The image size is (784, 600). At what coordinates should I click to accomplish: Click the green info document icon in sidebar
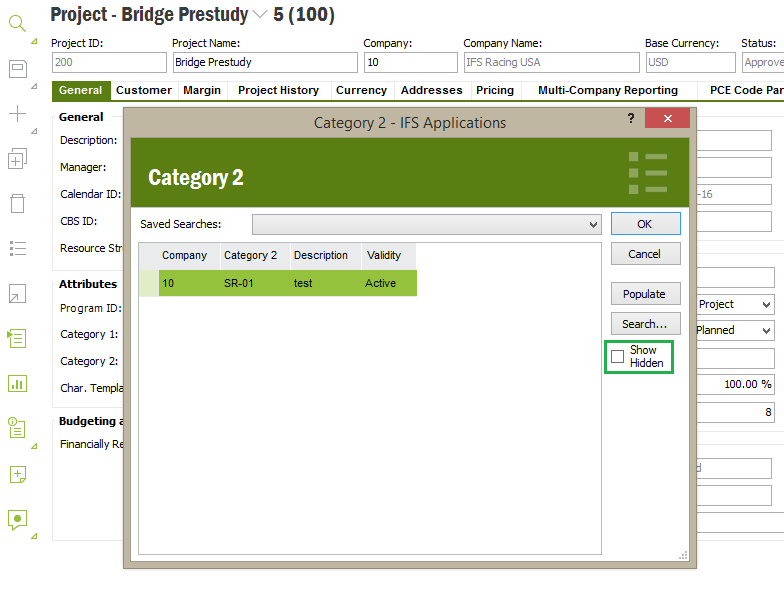coord(17,428)
